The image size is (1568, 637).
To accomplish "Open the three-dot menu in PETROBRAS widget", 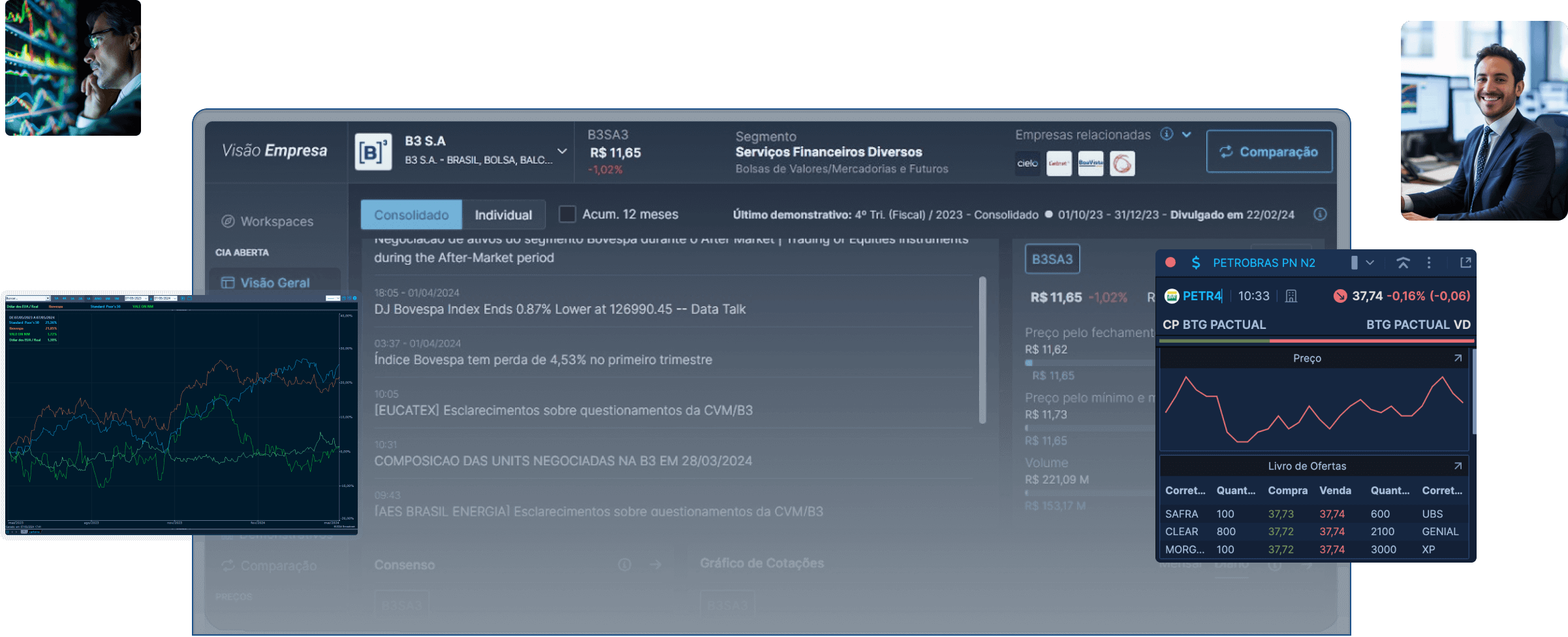I will [1429, 262].
